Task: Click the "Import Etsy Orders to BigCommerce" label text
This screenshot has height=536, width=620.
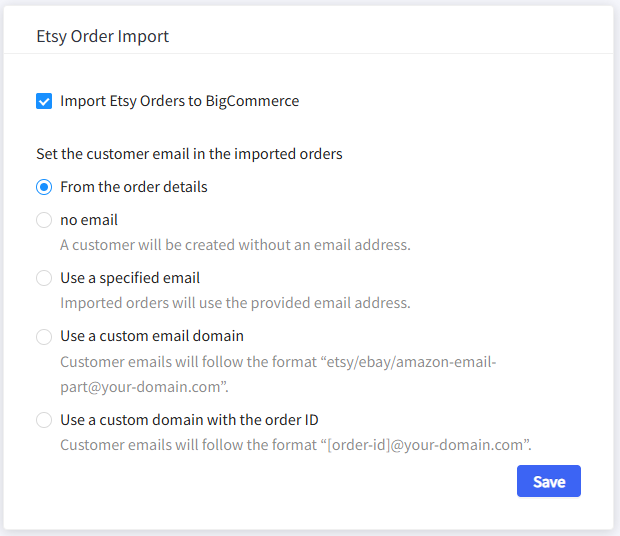Action: tap(179, 101)
